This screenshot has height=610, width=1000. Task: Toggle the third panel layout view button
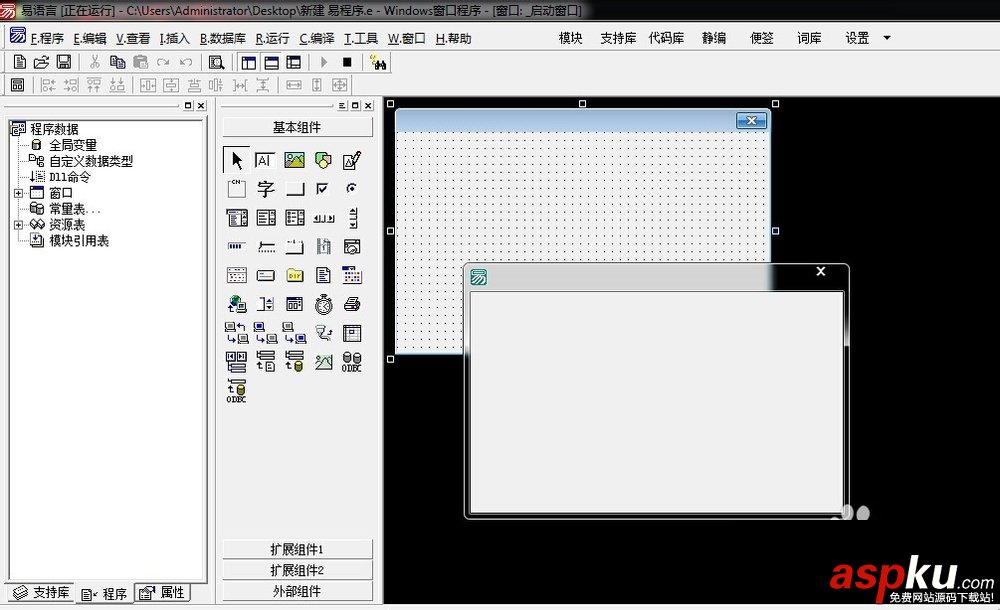pyautogui.click(x=294, y=62)
